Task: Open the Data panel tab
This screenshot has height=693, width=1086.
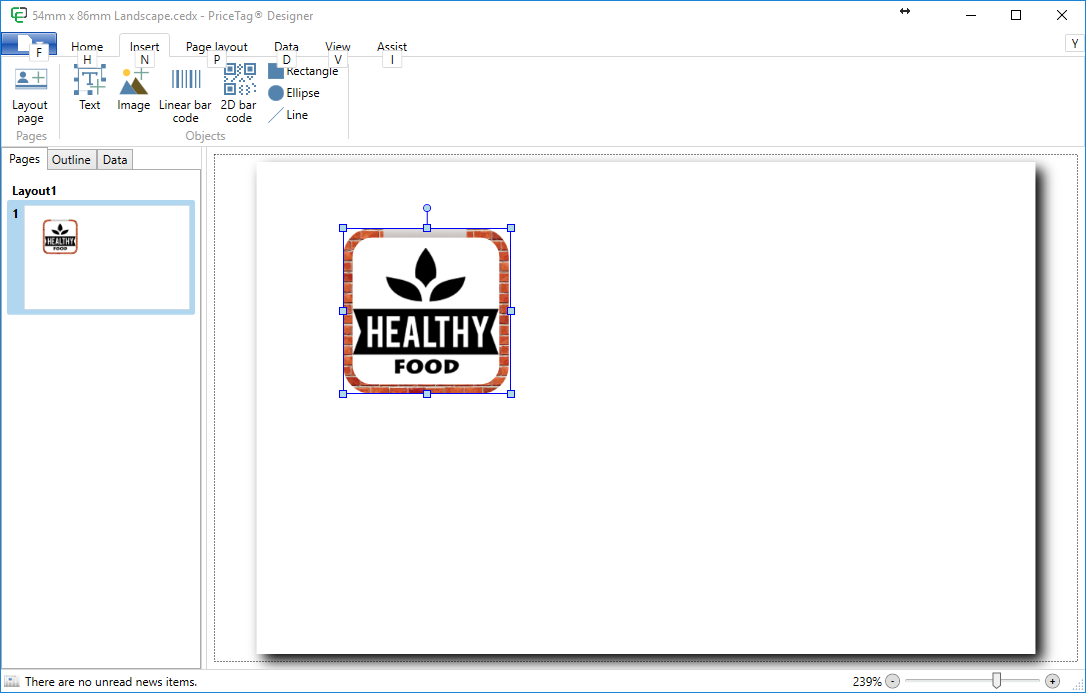Action: coord(115,160)
